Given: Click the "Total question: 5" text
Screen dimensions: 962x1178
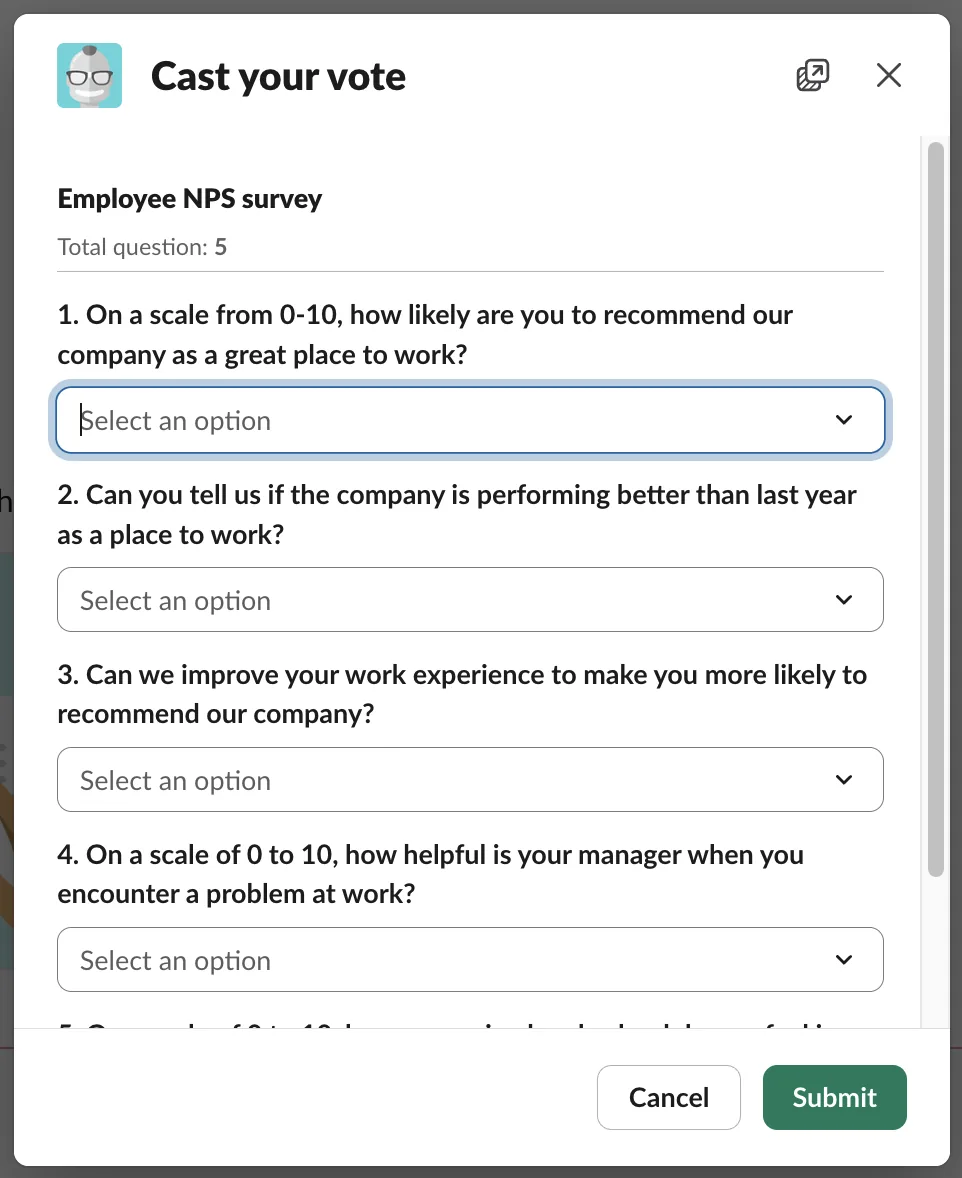Looking at the screenshot, I should click(x=142, y=247).
